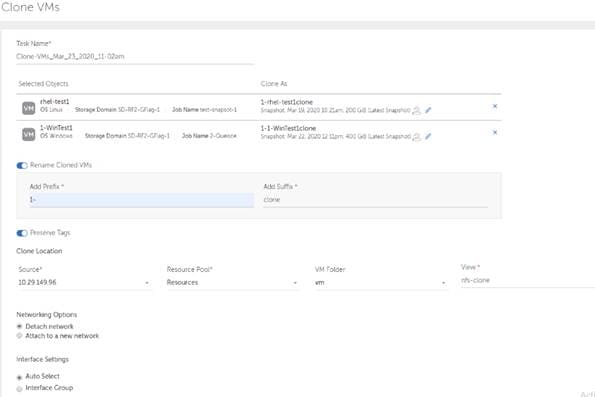Click Storage Domain text in rhel-test1 row
The height and width of the screenshot is (397, 595).
[117, 110]
